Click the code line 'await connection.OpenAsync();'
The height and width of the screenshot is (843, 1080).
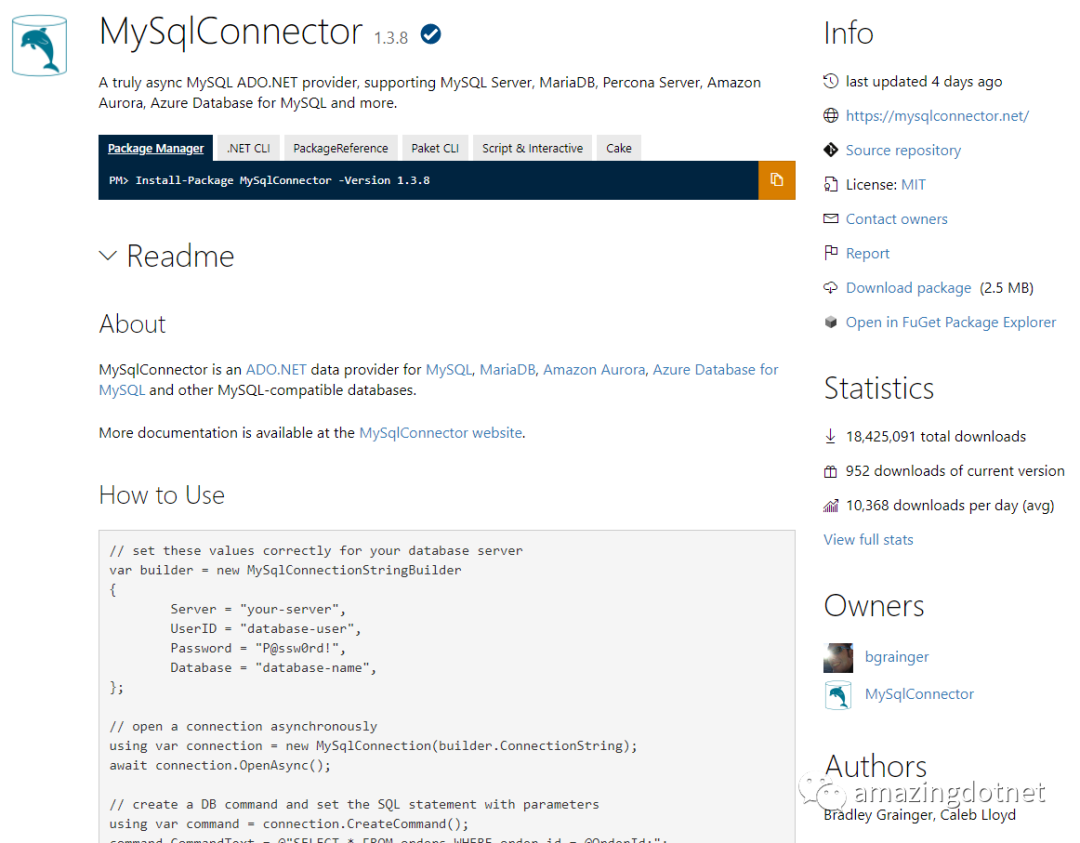coord(220,766)
